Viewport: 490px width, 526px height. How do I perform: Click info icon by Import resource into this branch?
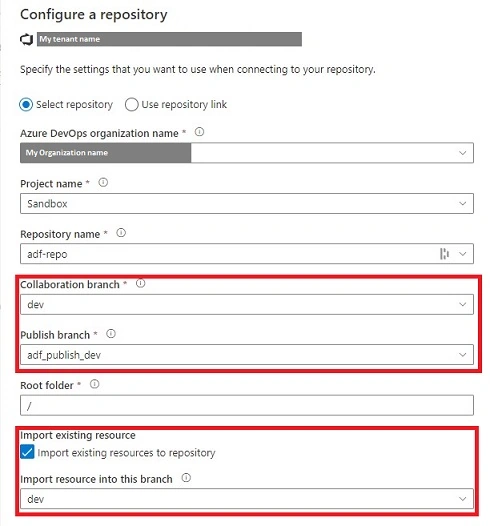[186, 478]
